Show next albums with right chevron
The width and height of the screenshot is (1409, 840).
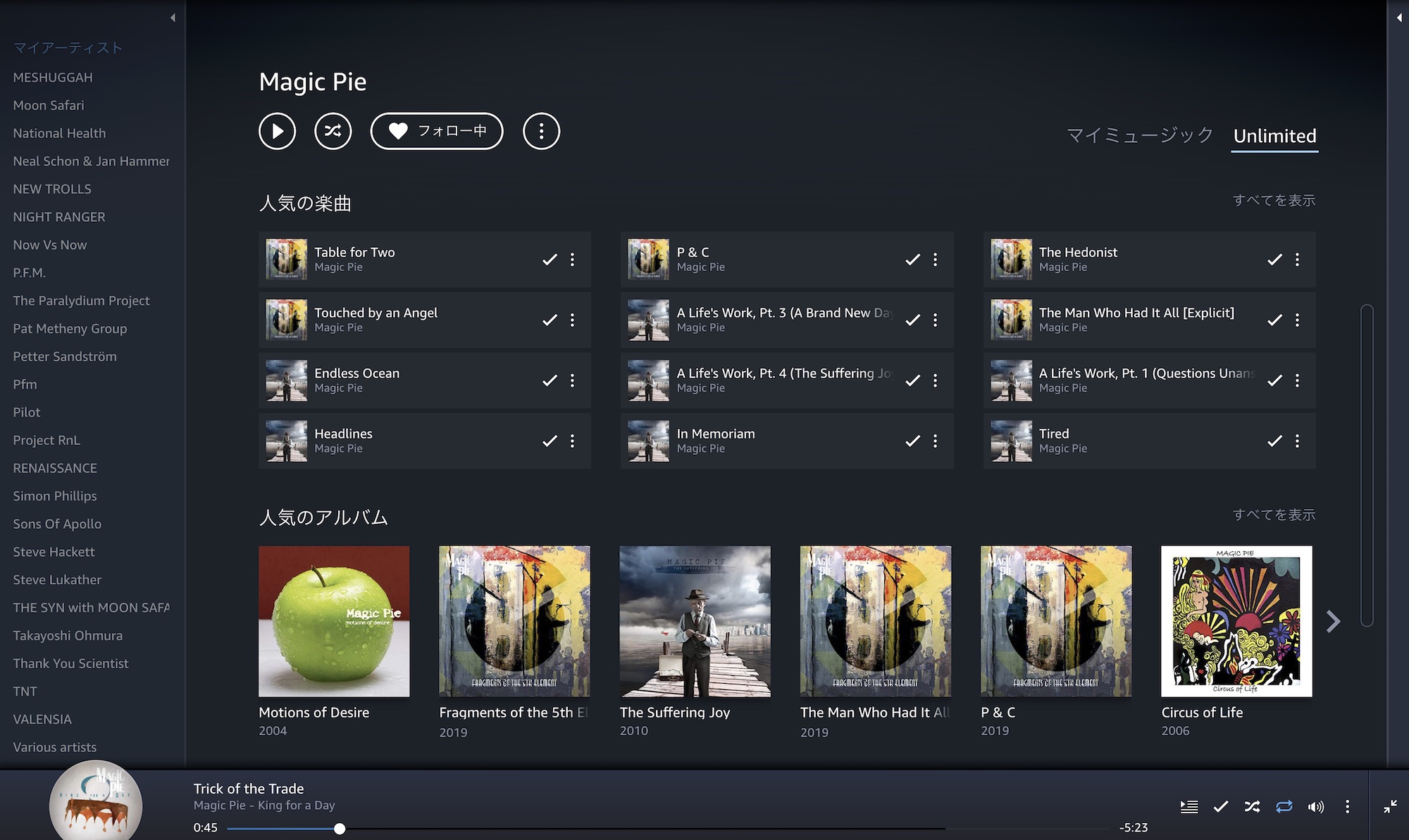click(x=1333, y=621)
